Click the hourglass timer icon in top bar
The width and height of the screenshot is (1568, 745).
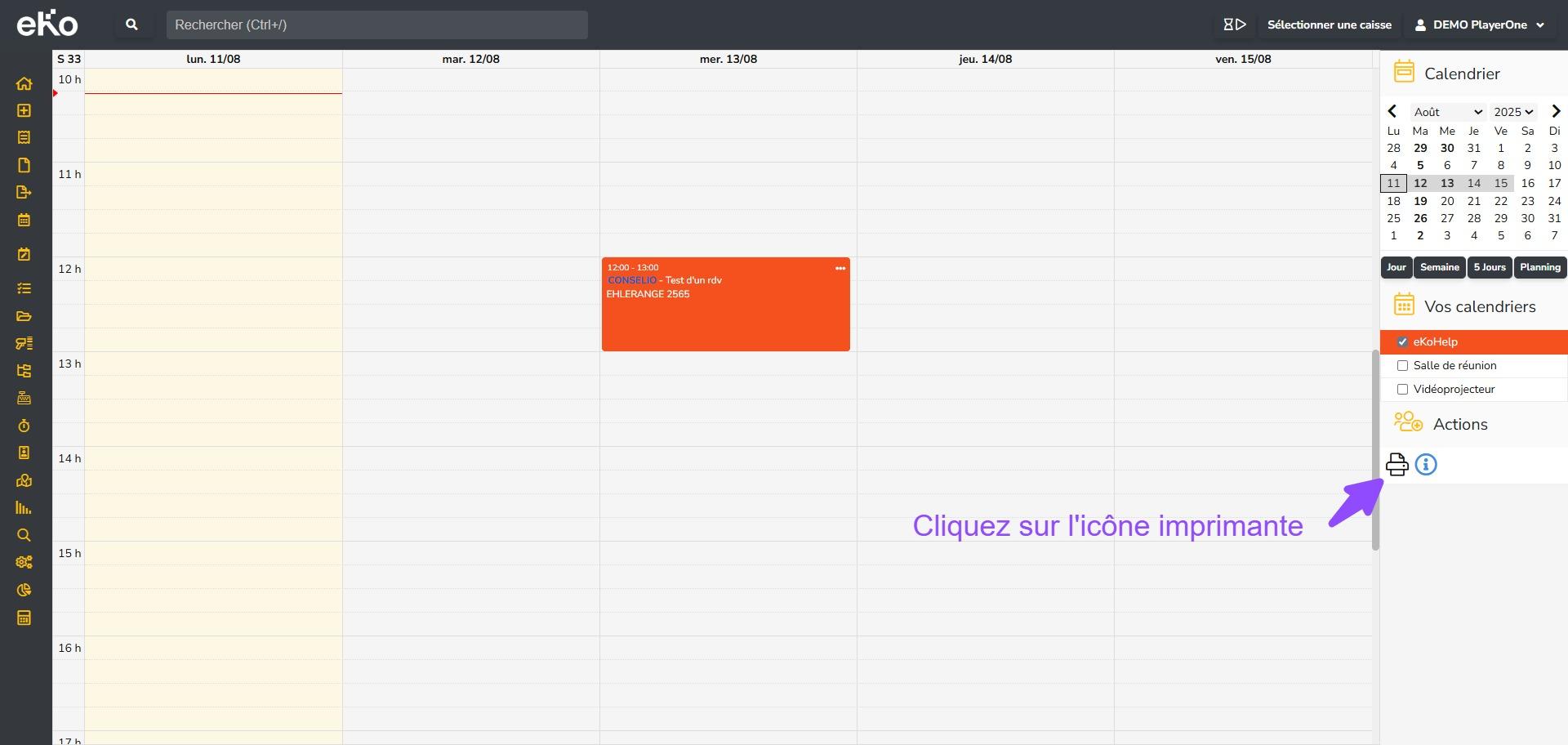1234,25
